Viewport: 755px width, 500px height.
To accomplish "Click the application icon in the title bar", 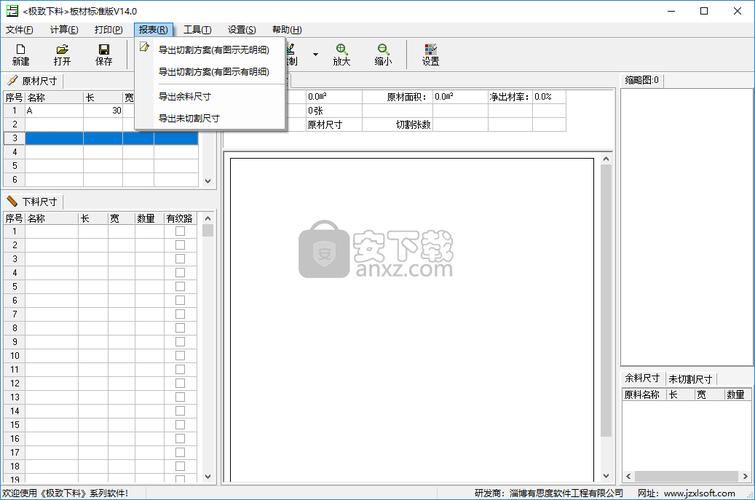I will 12,11.
